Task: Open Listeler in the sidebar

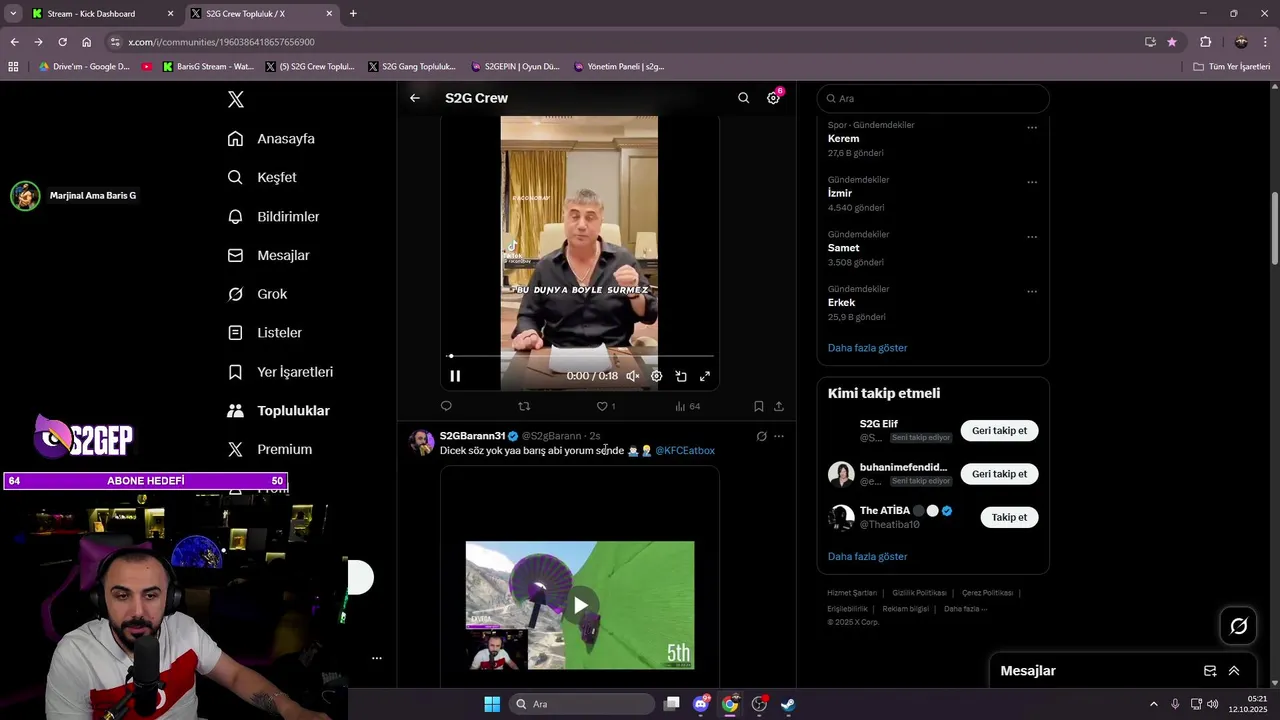Action: (264, 332)
